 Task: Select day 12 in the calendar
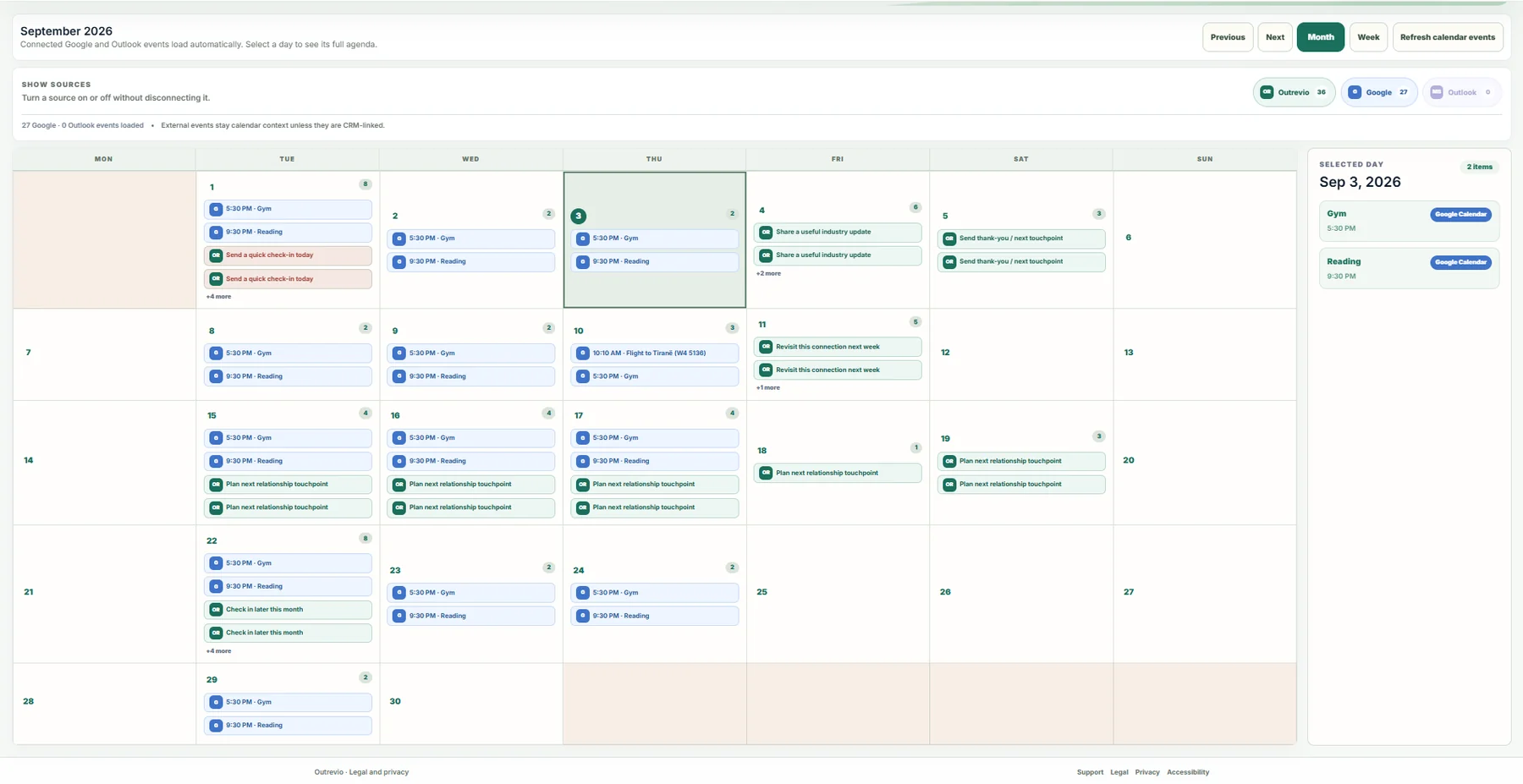pyautogui.click(x=1020, y=354)
